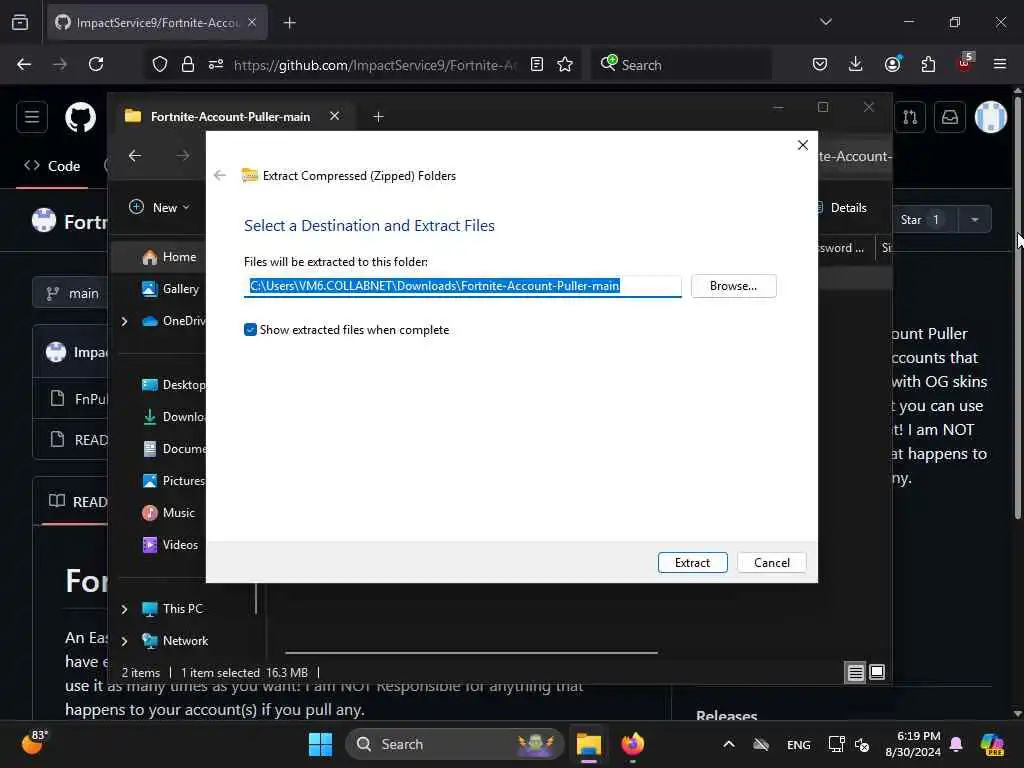Screen dimensions: 1024x768
Task: Open Browse to choose destination folder
Action: [x=733, y=286]
